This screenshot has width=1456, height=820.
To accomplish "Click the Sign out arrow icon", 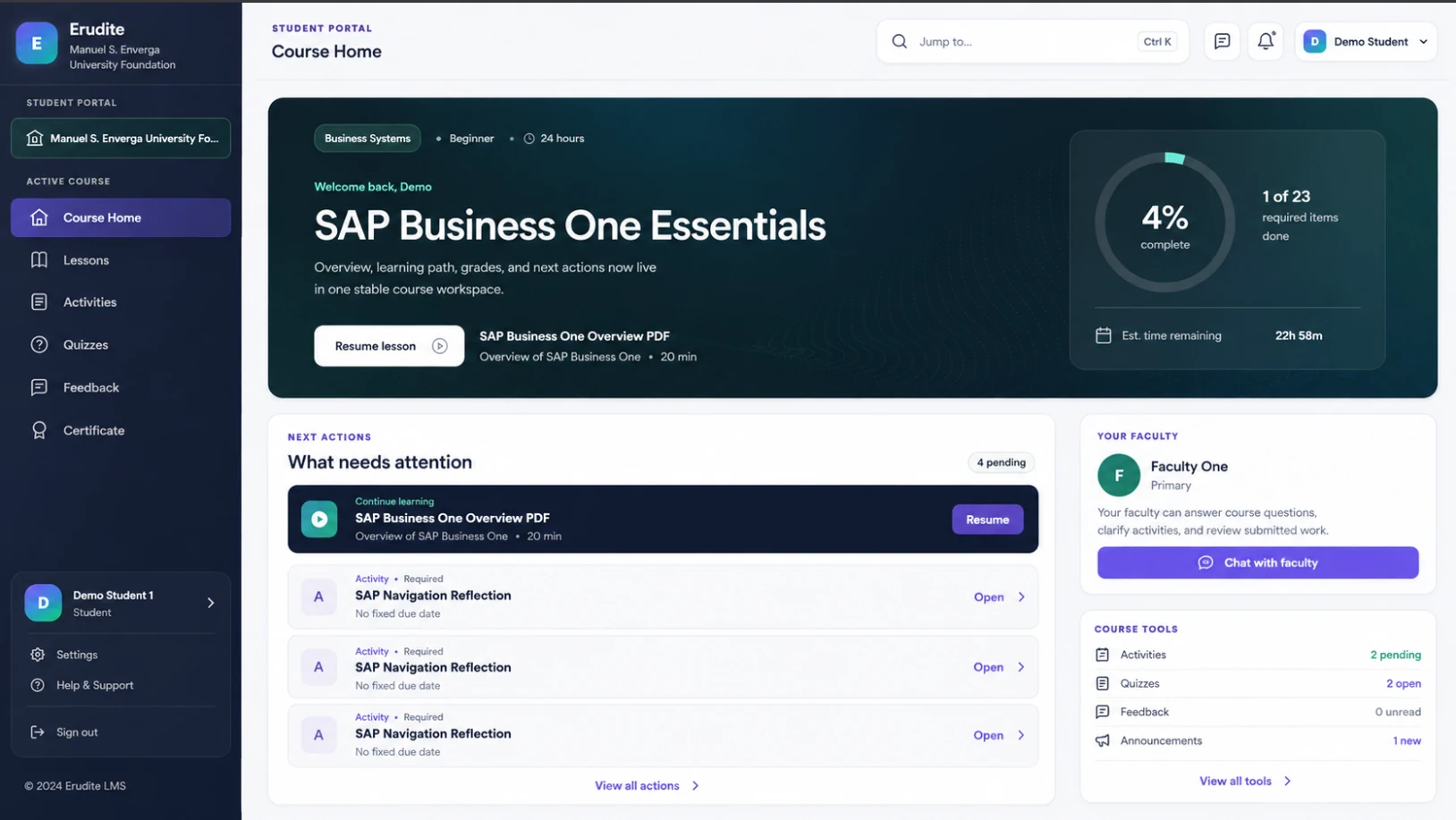I will [x=38, y=732].
